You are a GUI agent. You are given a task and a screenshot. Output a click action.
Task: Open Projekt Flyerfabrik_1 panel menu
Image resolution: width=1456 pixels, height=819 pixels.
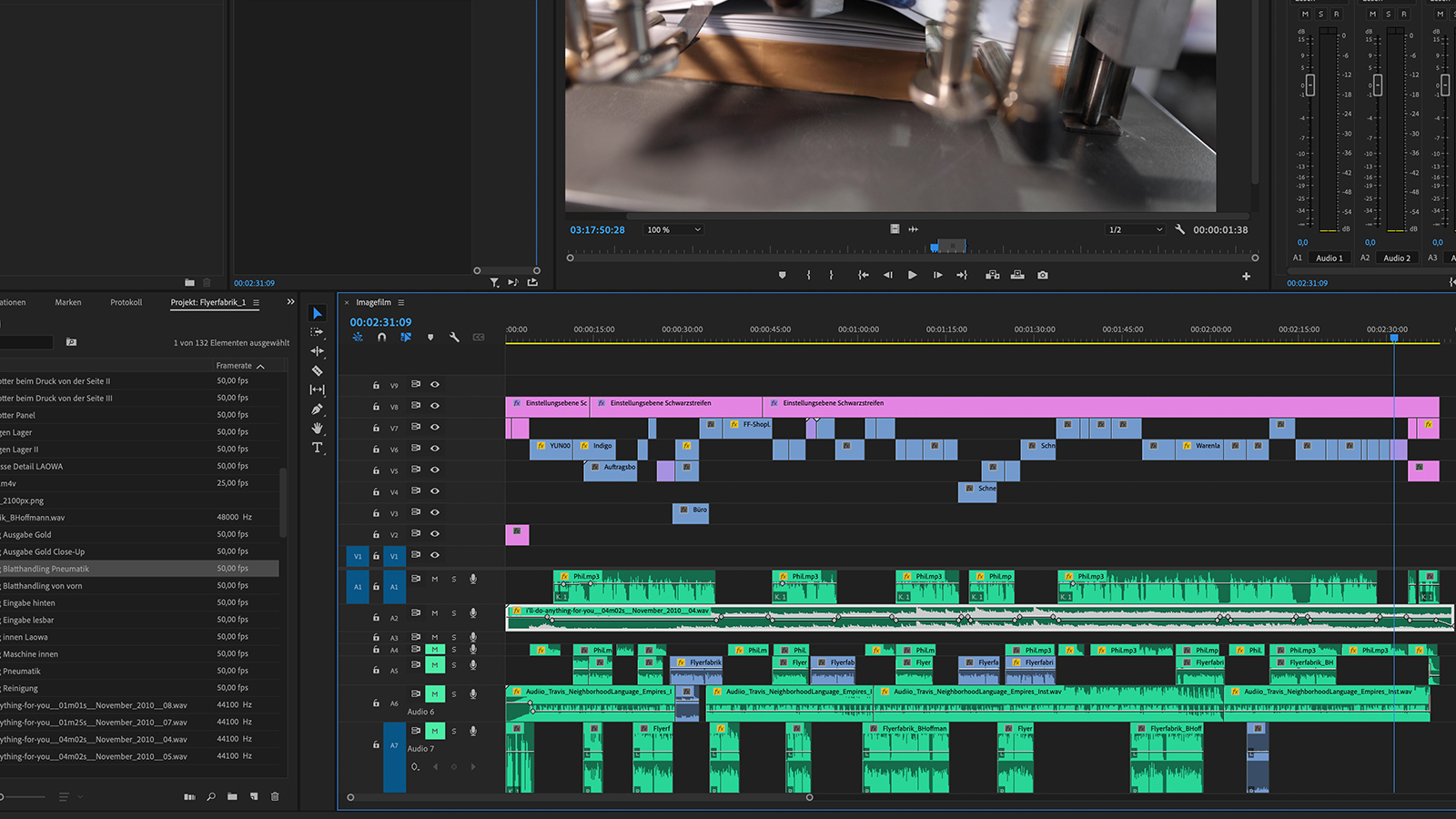[257, 302]
